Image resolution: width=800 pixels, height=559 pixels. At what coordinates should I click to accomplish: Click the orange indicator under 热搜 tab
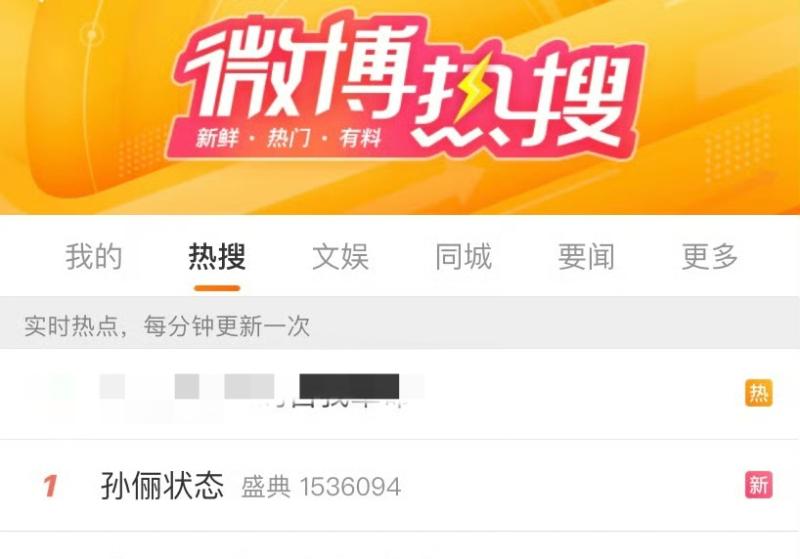point(217,288)
